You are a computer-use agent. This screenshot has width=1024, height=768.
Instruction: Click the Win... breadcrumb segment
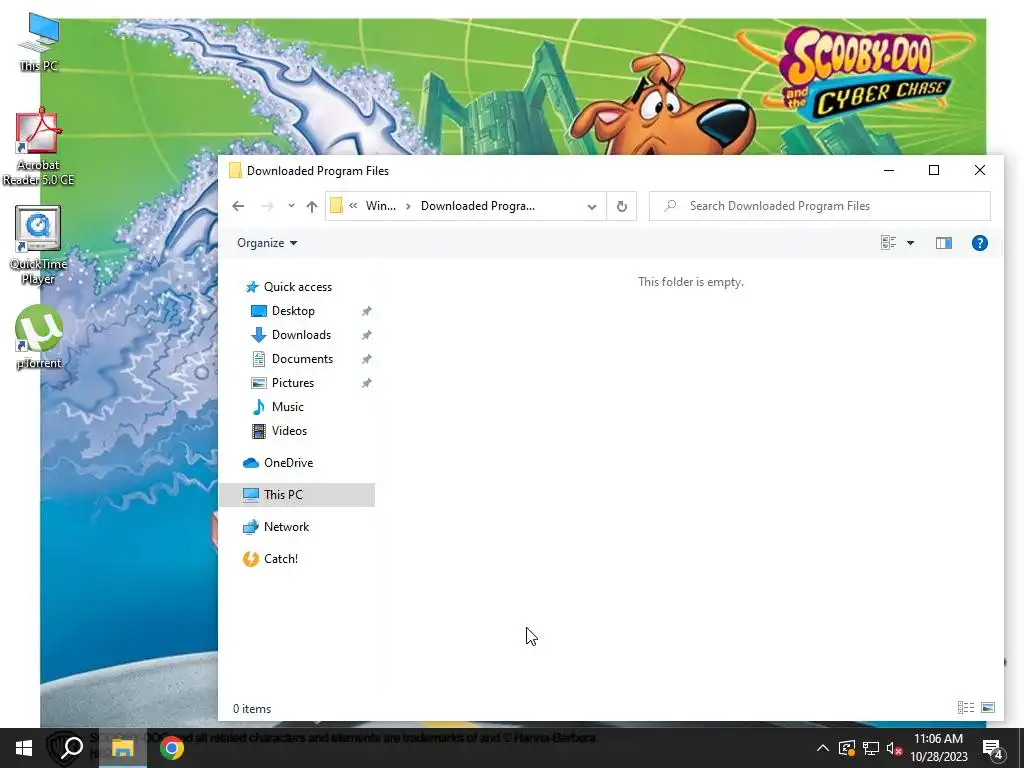coord(381,206)
